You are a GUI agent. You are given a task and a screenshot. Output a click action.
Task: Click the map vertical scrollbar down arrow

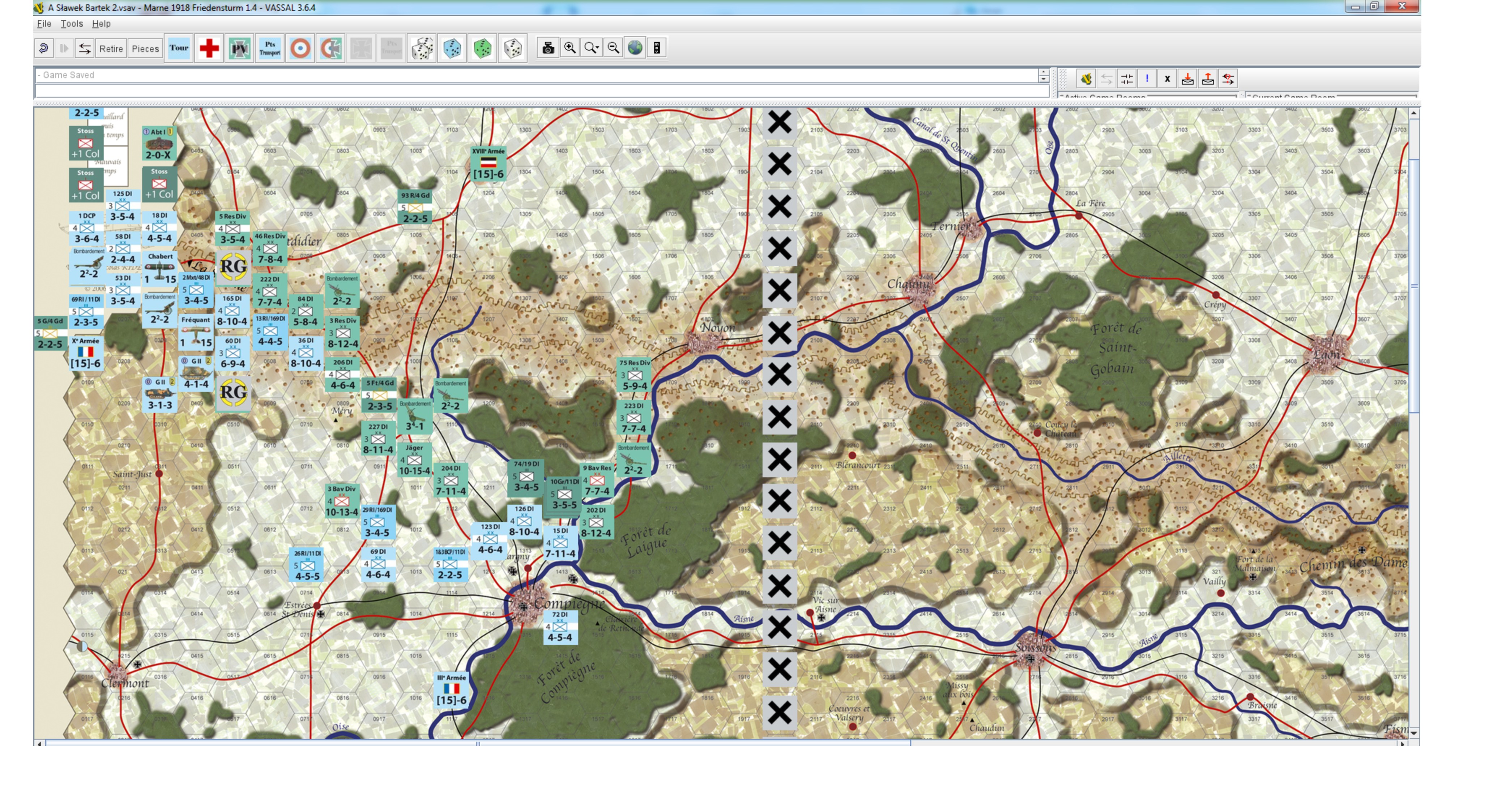(1414, 733)
